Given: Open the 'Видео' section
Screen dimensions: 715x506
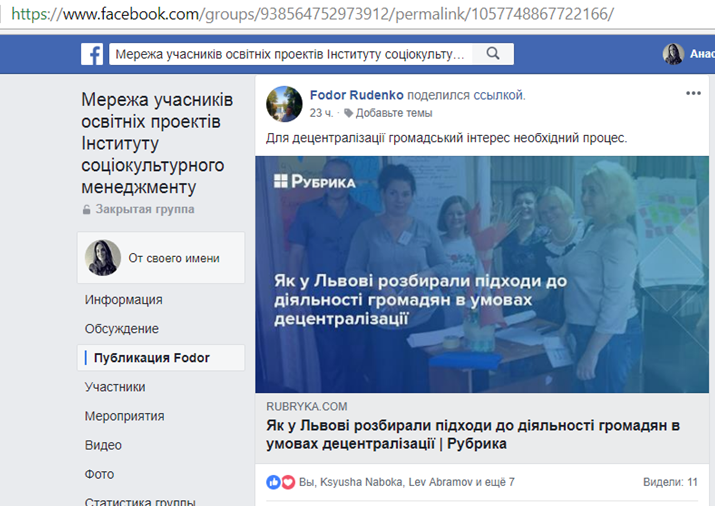Looking at the screenshot, I should pos(103,445).
